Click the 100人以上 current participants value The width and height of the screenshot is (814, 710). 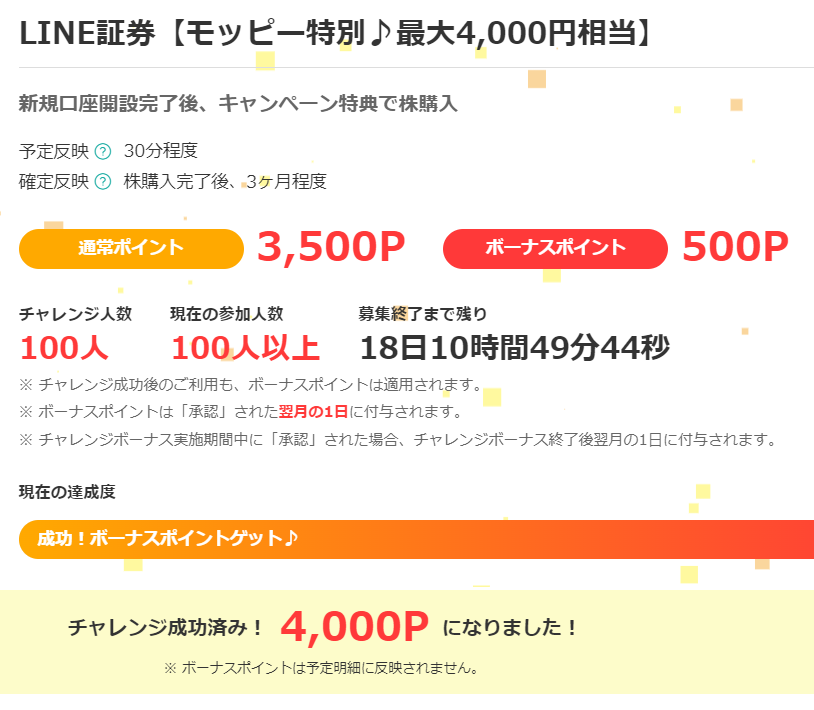[246, 348]
